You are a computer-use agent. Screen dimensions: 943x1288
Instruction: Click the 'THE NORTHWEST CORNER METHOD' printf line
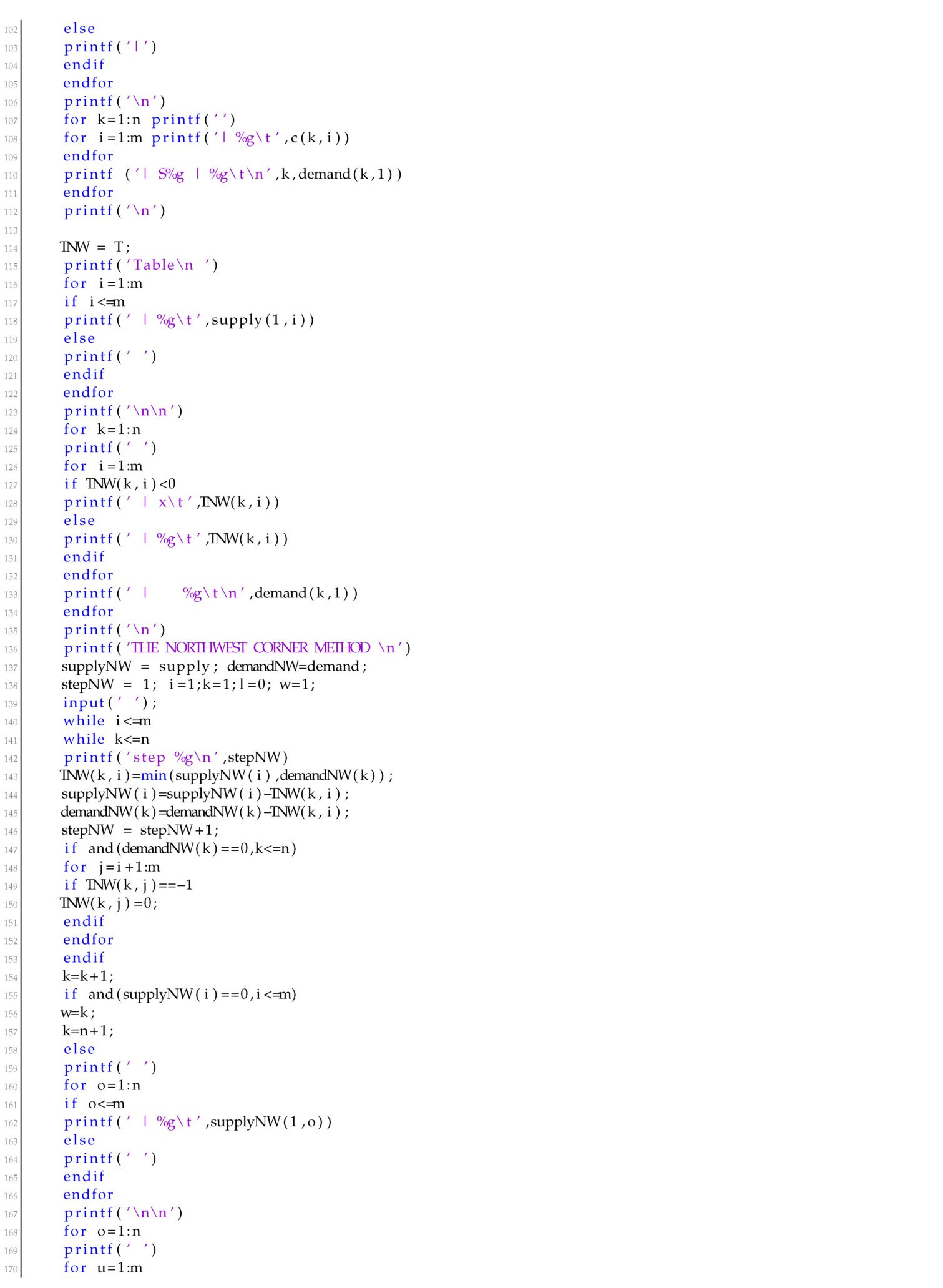coord(237,648)
